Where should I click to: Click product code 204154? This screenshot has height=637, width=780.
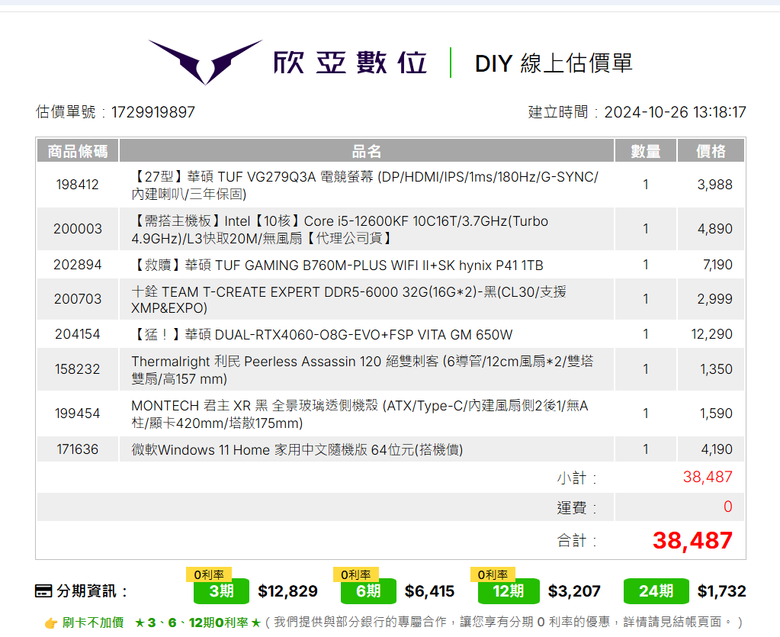click(x=78, y=334)
